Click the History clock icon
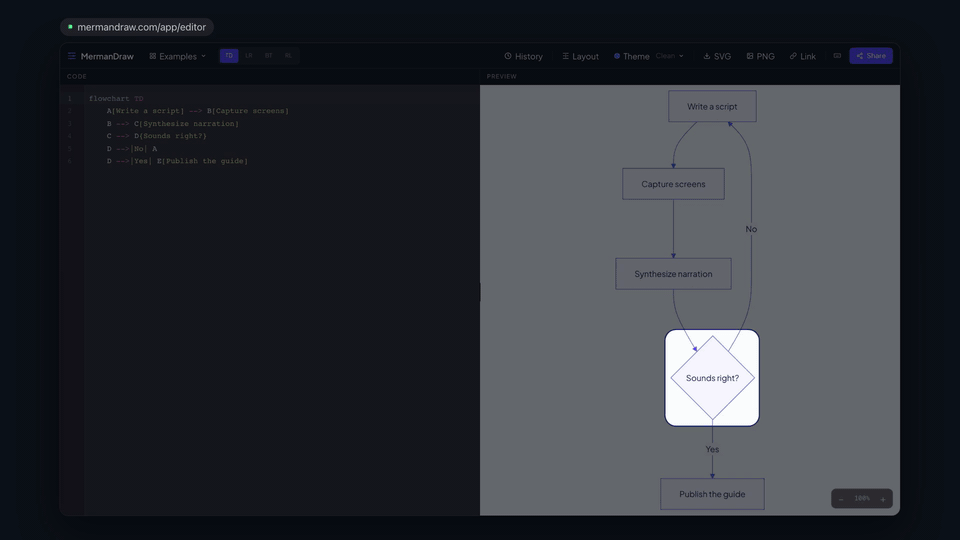 [x=508, y=56]
